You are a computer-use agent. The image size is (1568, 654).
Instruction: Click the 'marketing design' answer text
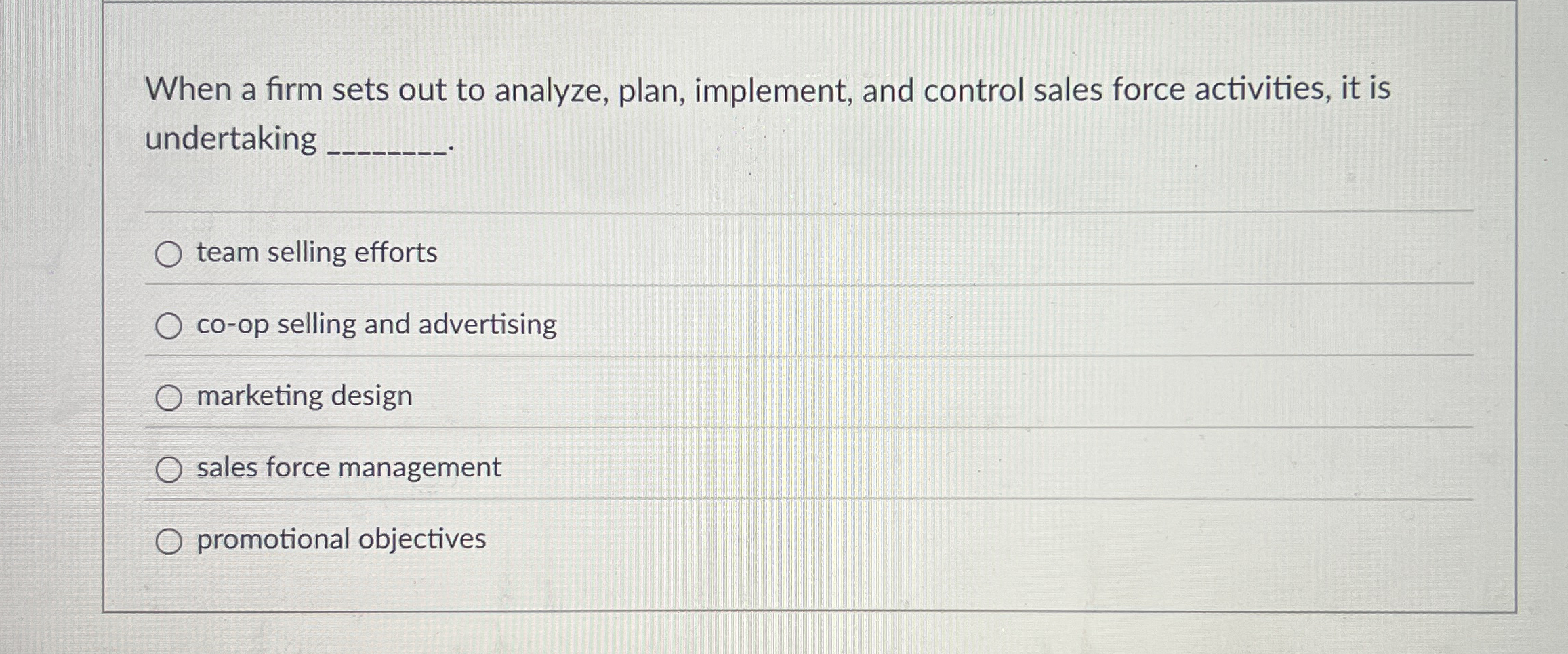(302, 396)
